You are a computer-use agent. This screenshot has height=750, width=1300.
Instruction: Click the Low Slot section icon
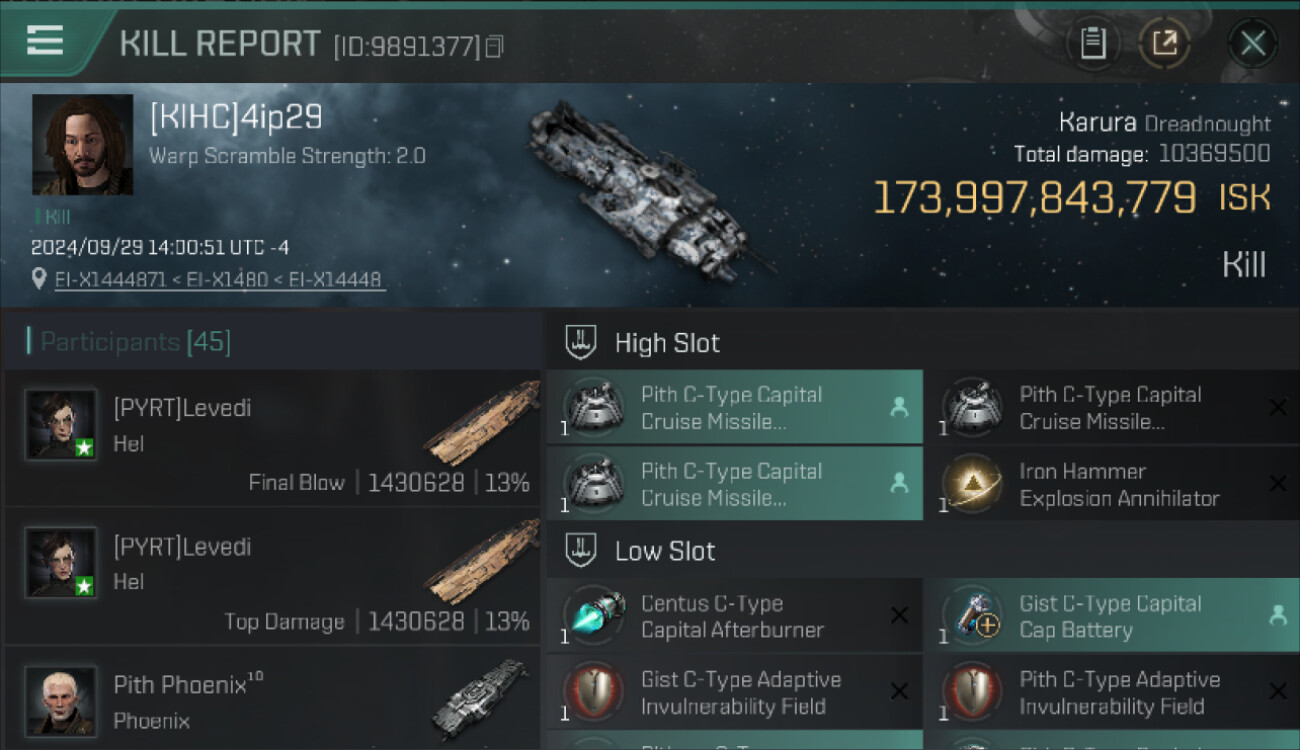tap(581, 551)
